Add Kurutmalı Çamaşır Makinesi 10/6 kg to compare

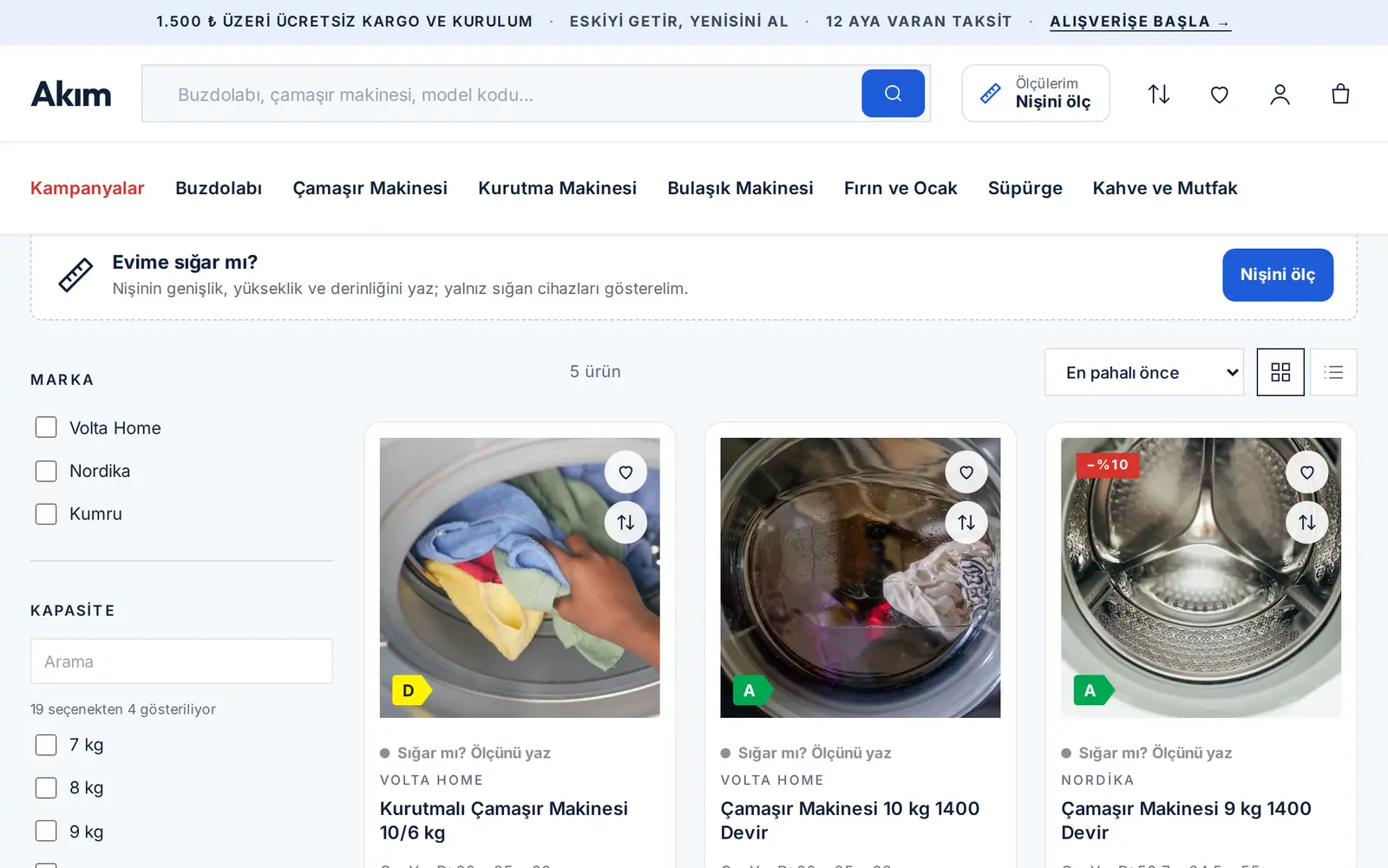point(625,522)
